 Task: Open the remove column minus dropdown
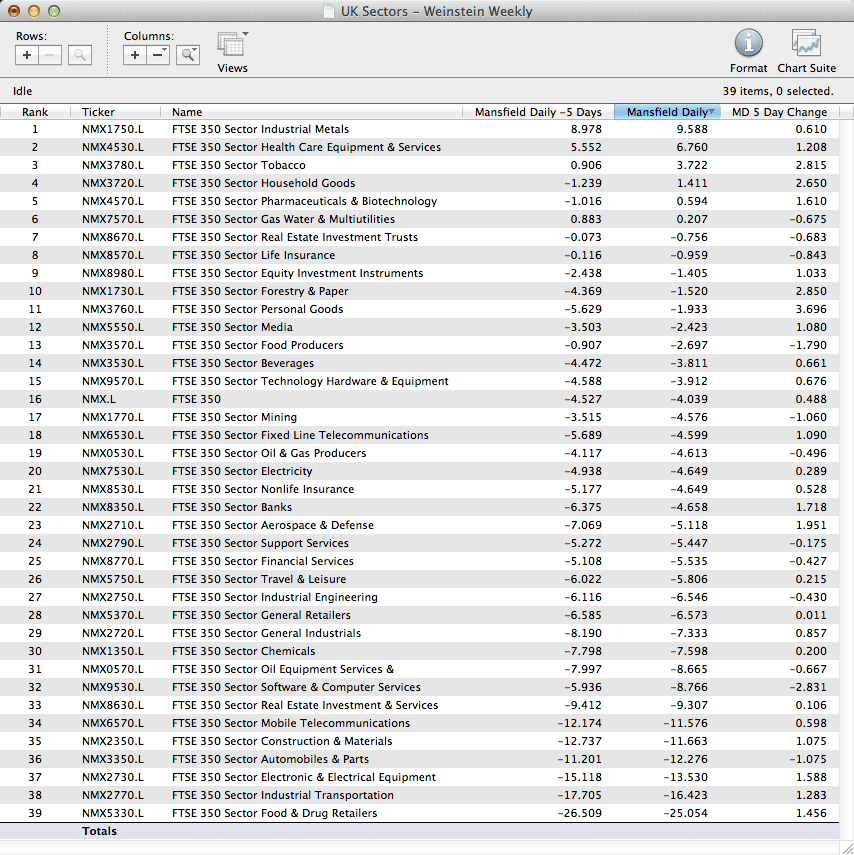click(x=159, y=55)
